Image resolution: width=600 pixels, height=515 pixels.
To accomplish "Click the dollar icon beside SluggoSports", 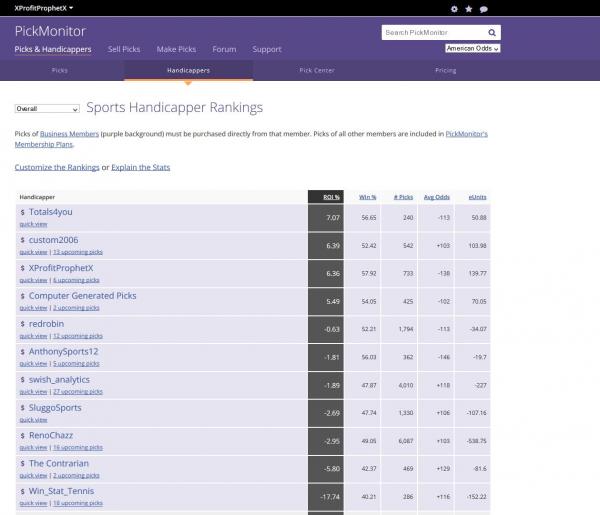I will [23, 408].
